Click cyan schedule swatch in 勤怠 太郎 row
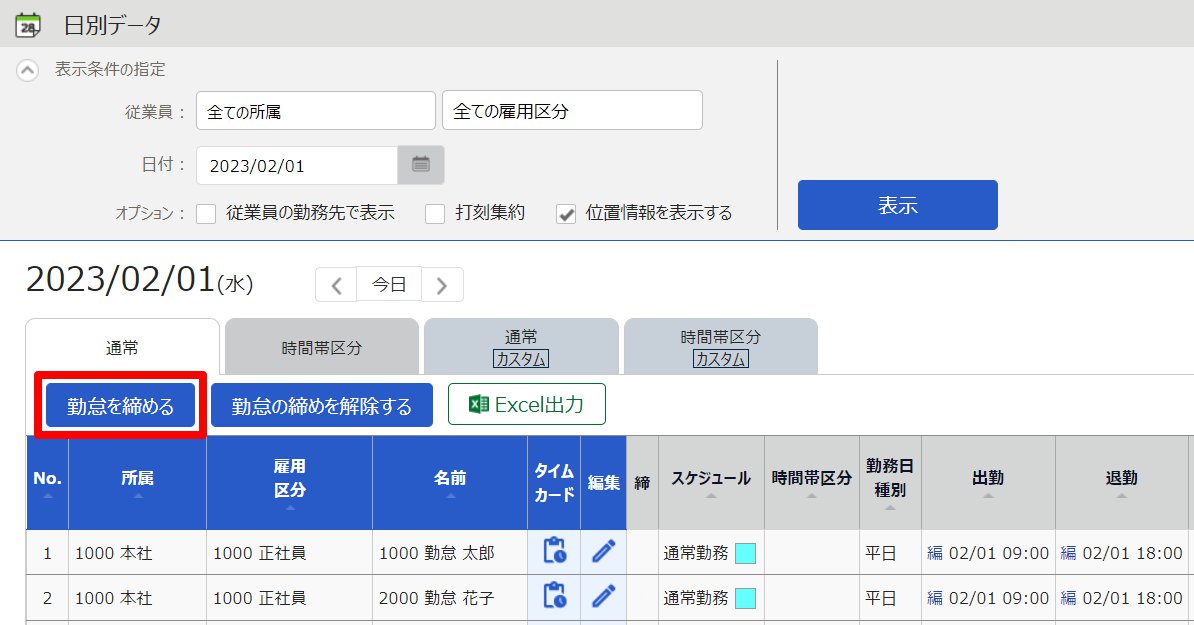 coord(745,553)
